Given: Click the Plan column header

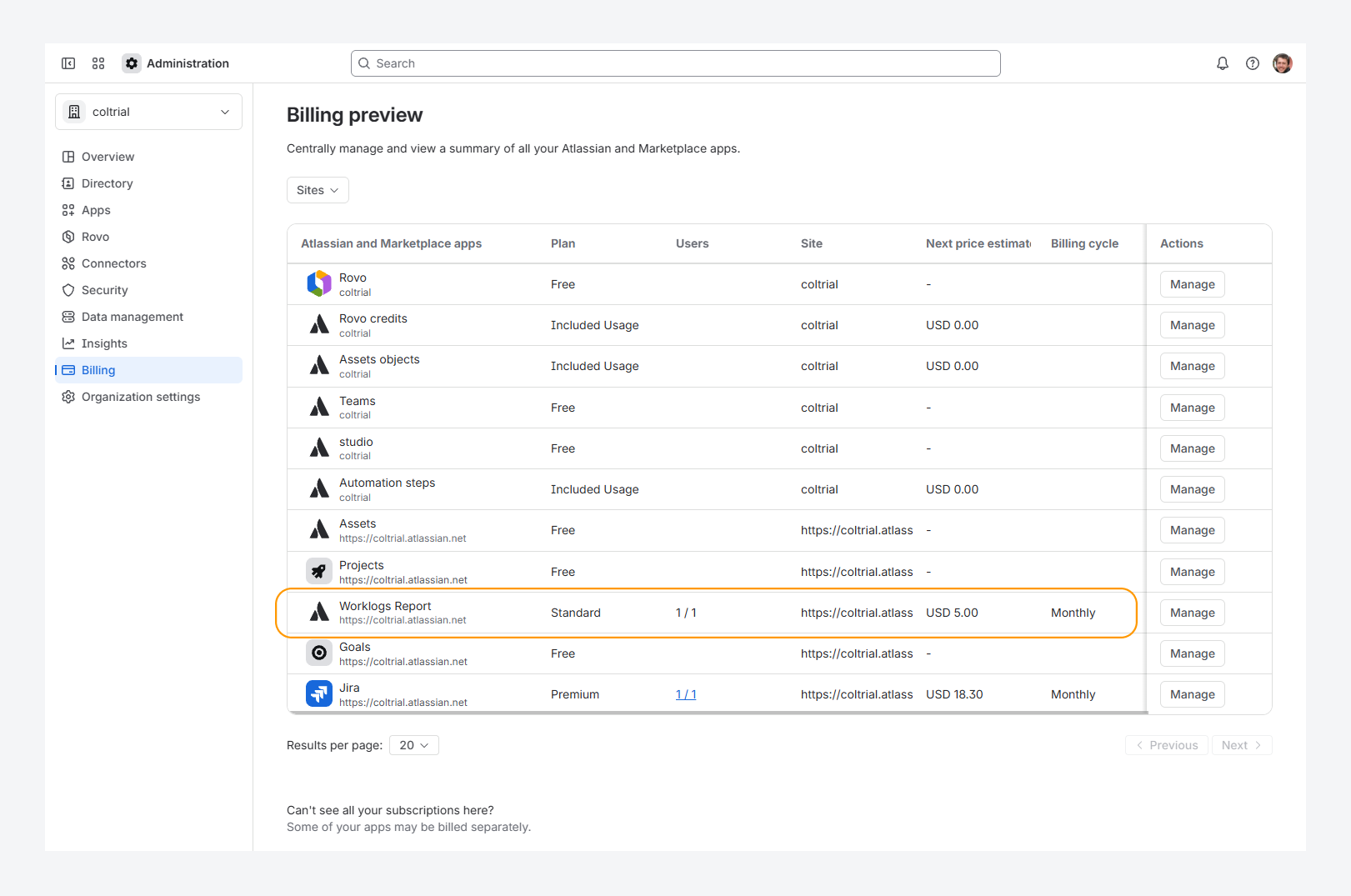Looking at the screenshot, I should click(x=563, y=243).
